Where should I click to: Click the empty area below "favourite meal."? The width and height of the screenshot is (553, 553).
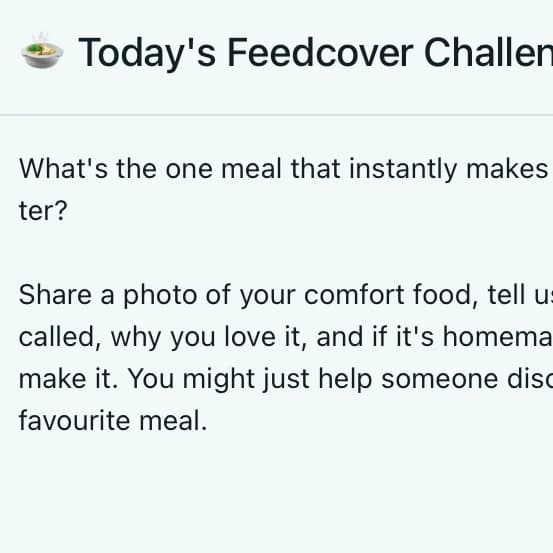point(276,494)
